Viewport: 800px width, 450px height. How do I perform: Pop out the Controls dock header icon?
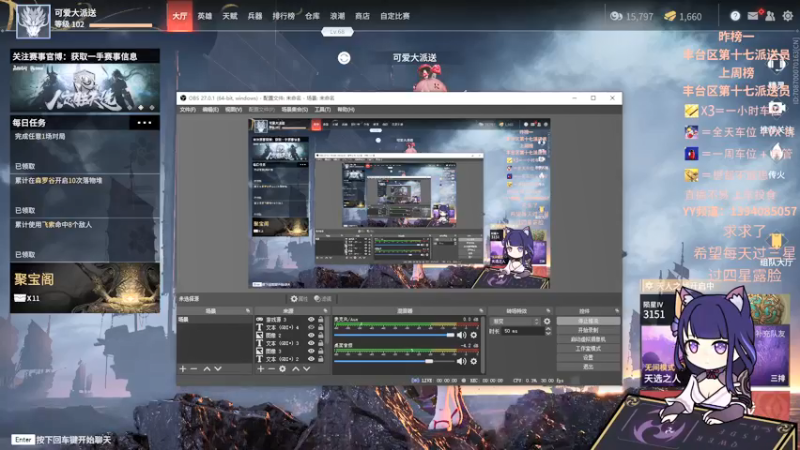(617, 311)
